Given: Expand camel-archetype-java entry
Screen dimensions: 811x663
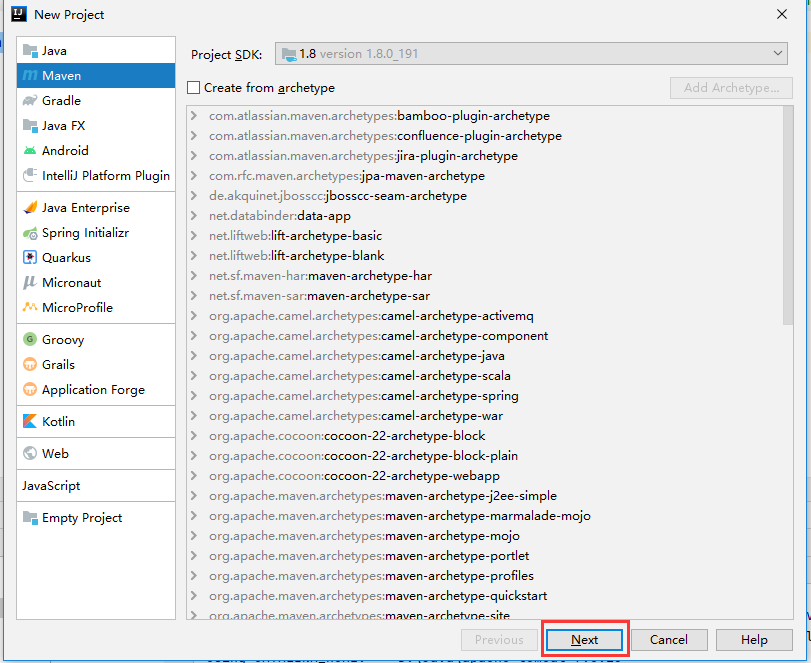Looking at the screenshot, I should pos(194,356).
